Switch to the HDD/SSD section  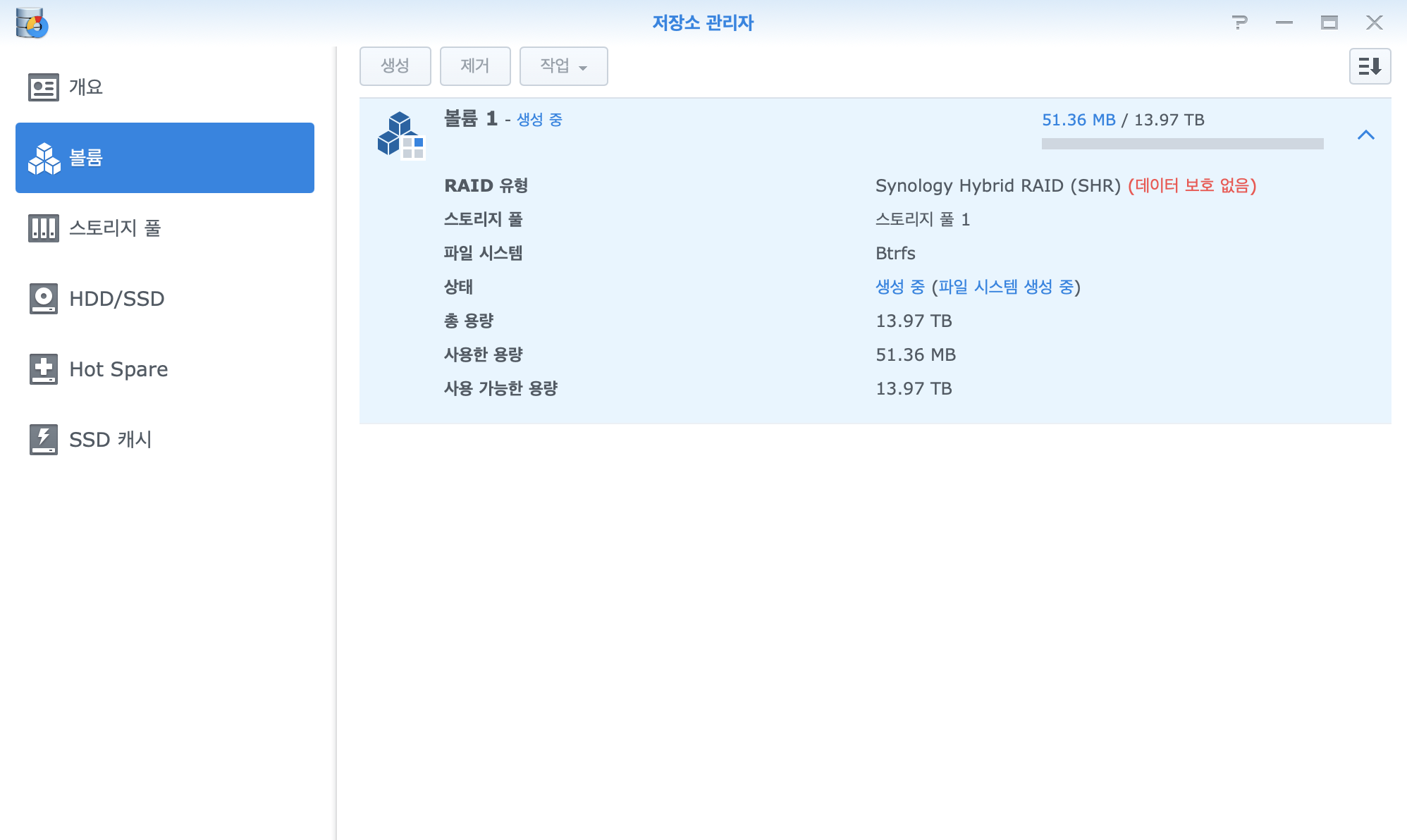pyautogui.click(x=117, y=299)
